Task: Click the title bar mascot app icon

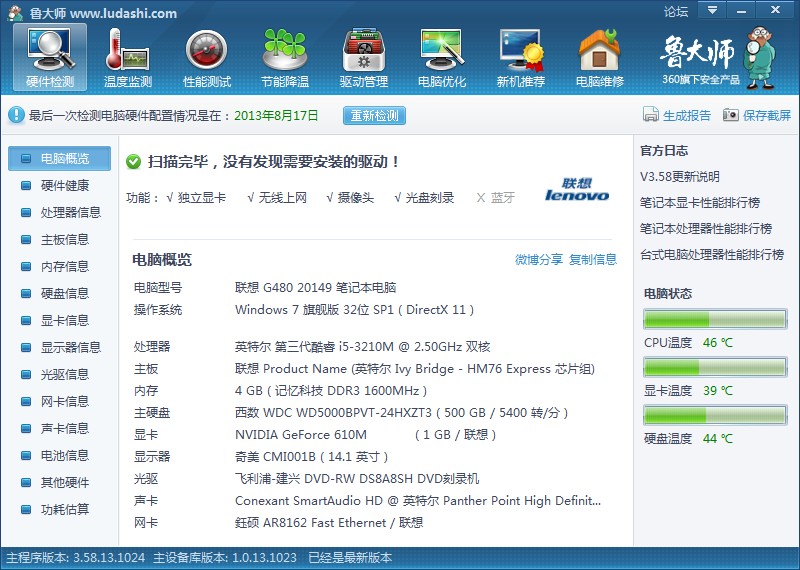Action: point(15,13)
